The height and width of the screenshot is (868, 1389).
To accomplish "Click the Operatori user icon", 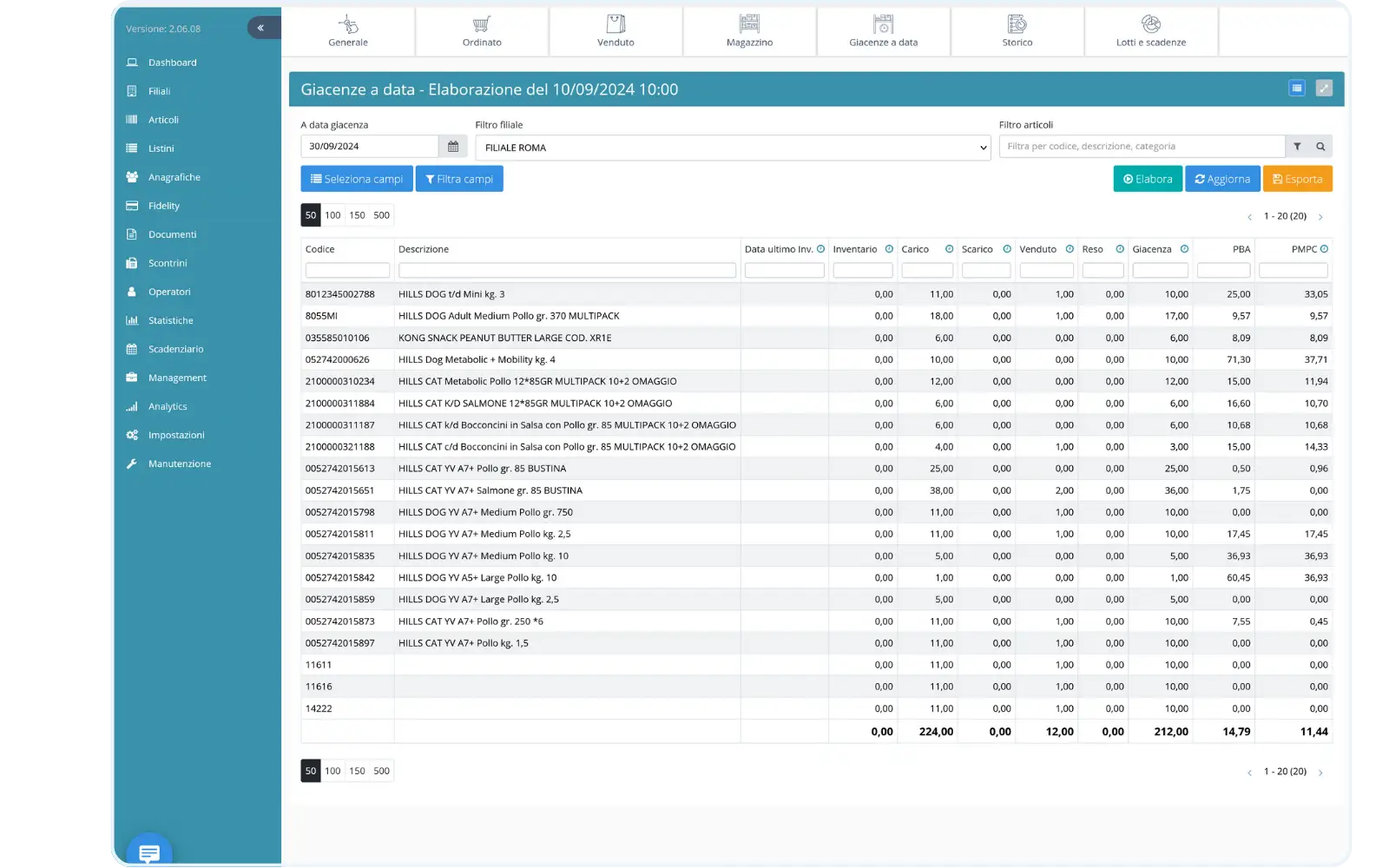I will click(132, 292).
